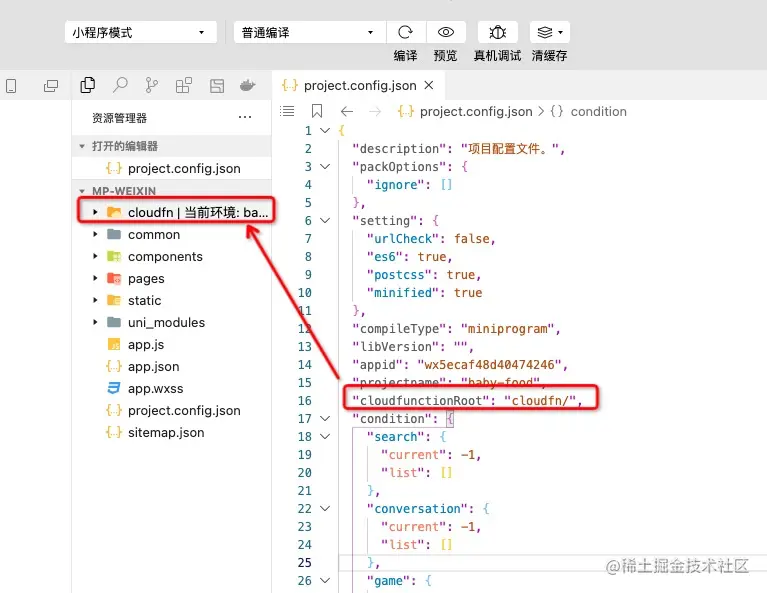
Task: Expand the common folder
Action: point(95,234)
